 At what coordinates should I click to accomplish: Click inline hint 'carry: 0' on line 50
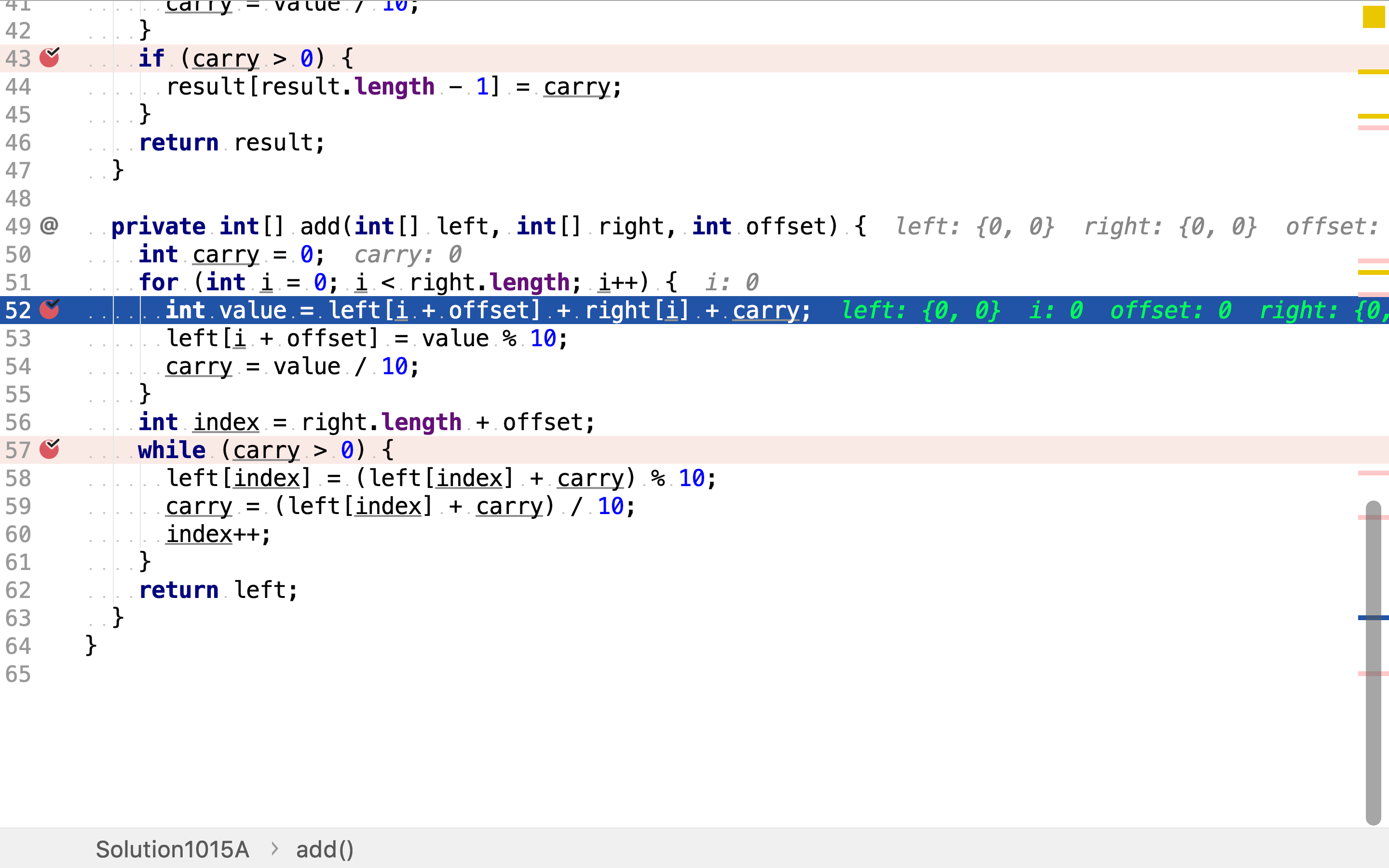tap(408, 254)
